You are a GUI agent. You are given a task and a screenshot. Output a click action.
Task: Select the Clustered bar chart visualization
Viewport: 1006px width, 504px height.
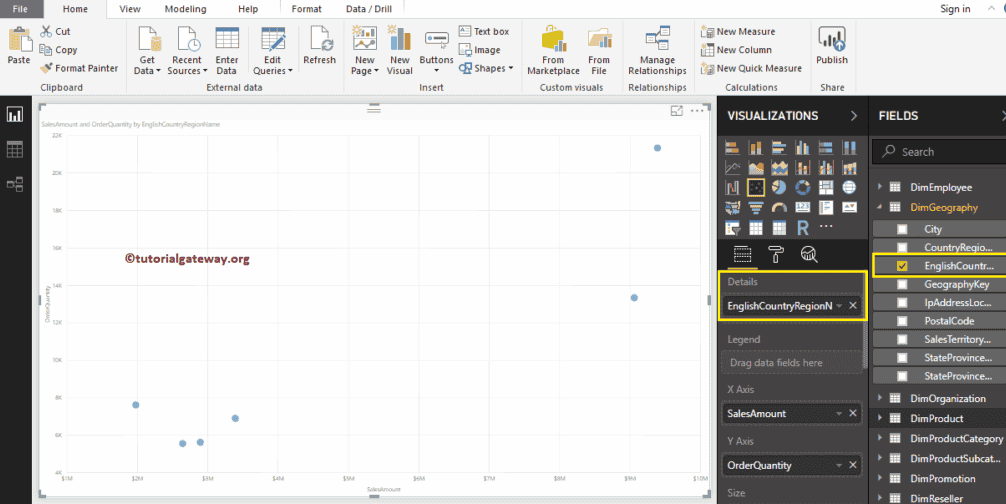pyautogui.click(x=779, y=148)
